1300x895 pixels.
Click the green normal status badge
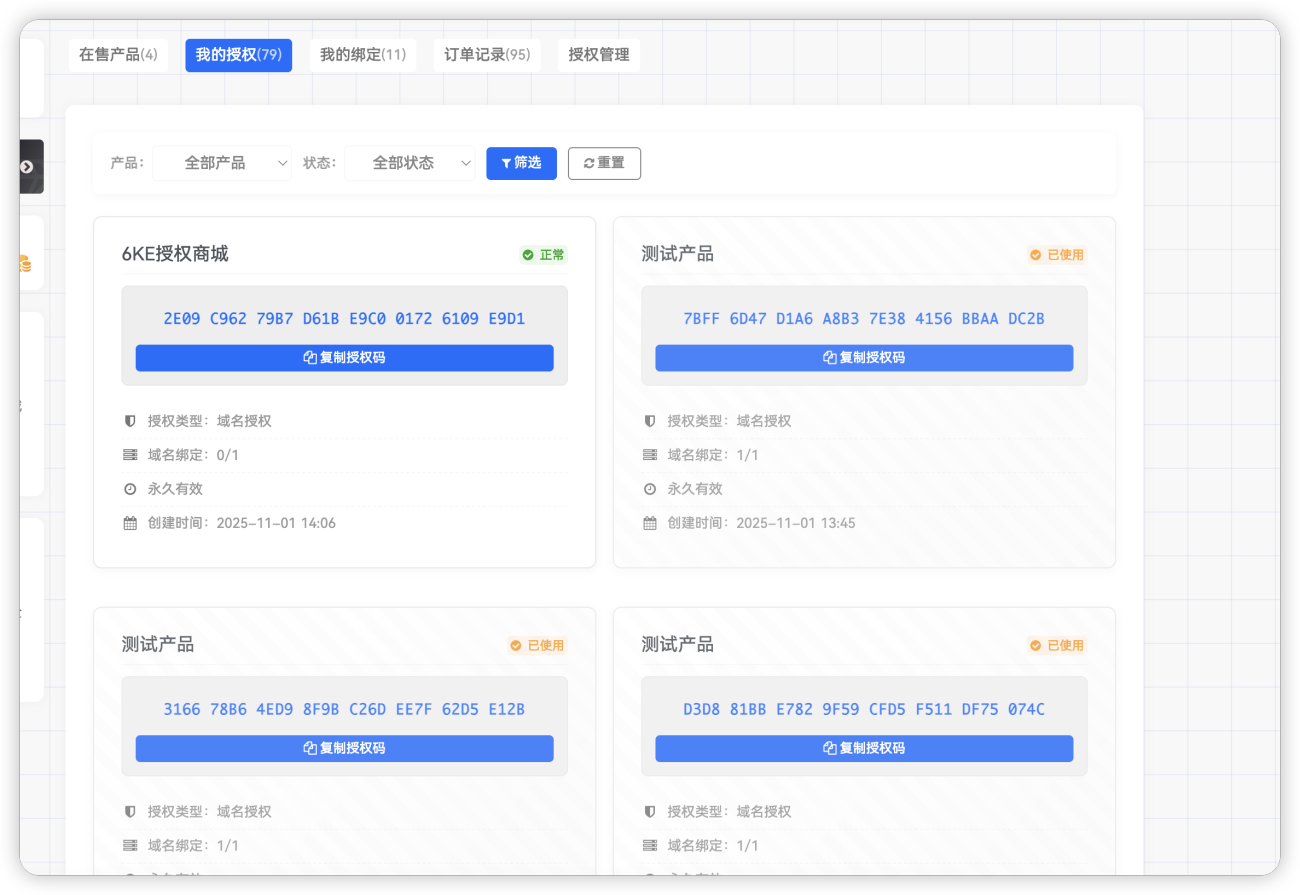543,255
